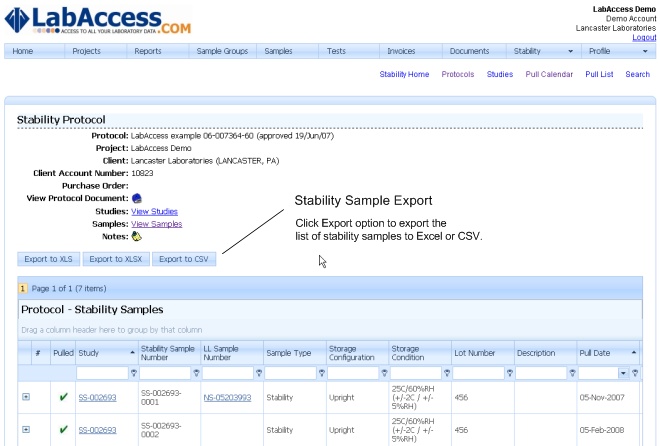Image resolution: width=660 pixels, height=446 pixels.
Task: Open the View Samples link
Action: click(x=156, y=224)
